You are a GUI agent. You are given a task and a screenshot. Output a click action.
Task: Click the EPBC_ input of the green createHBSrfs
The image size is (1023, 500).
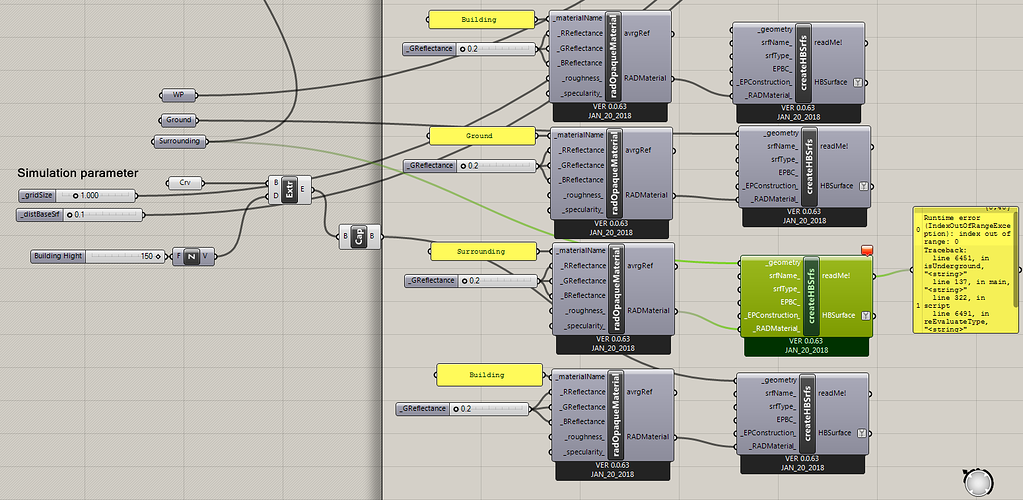(789, 302)
